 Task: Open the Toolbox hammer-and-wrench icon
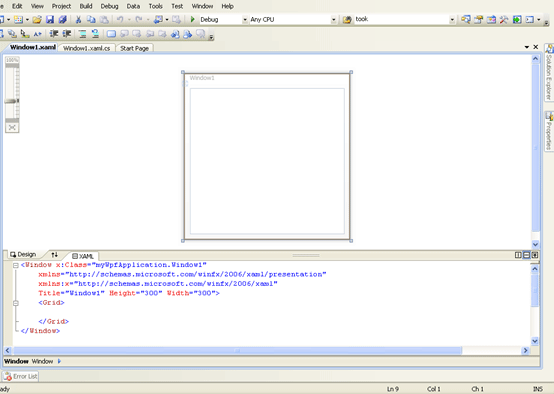click(504, 19)
